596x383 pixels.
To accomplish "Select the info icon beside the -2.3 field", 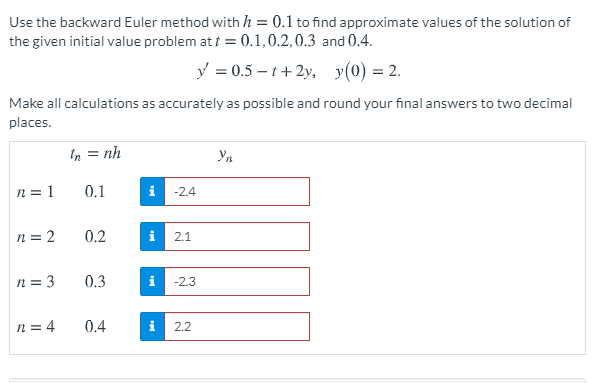I will tap(152, 282).
